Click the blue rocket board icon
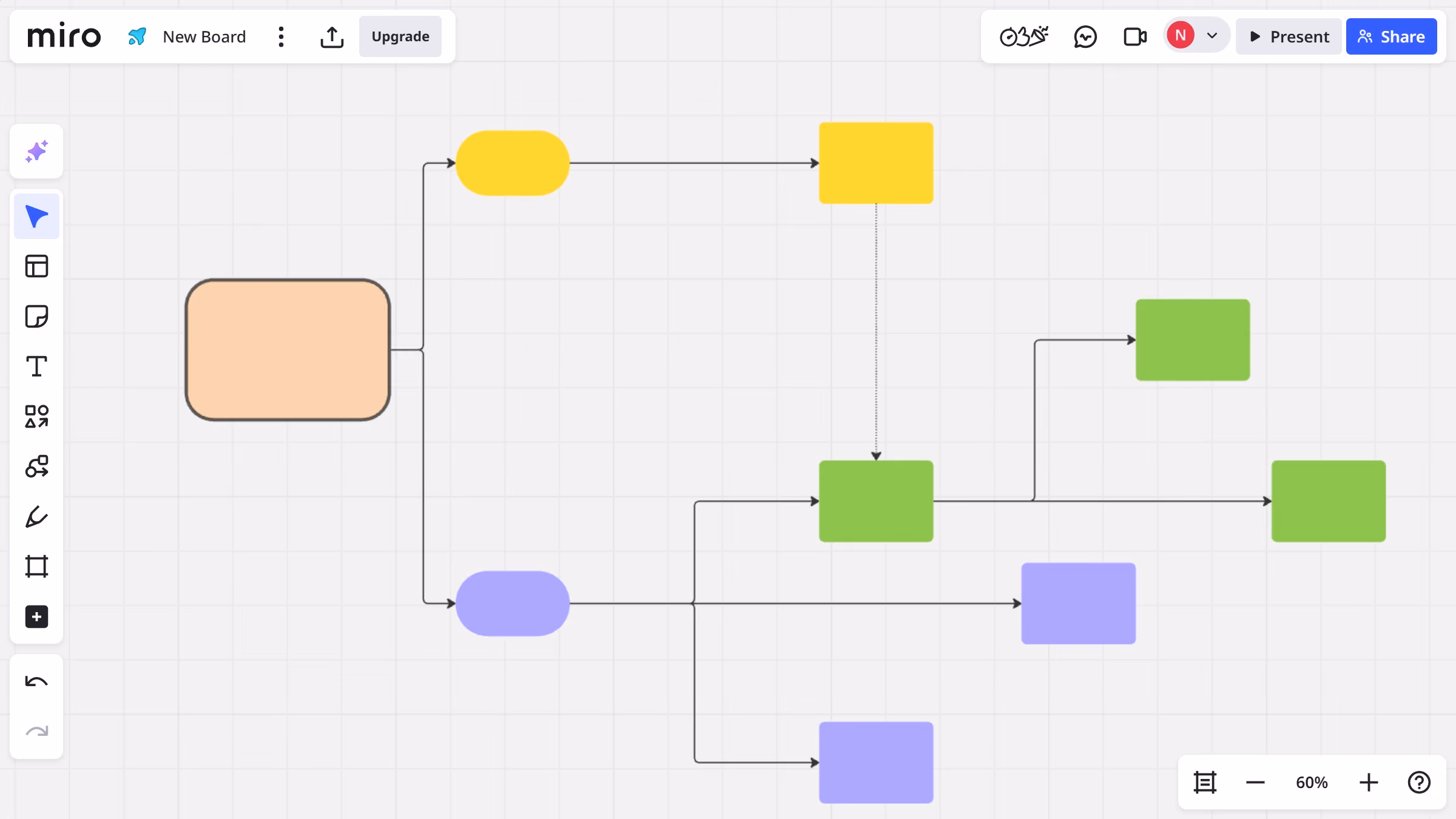This screenshot has width=1456, height=819. [137, 36]
